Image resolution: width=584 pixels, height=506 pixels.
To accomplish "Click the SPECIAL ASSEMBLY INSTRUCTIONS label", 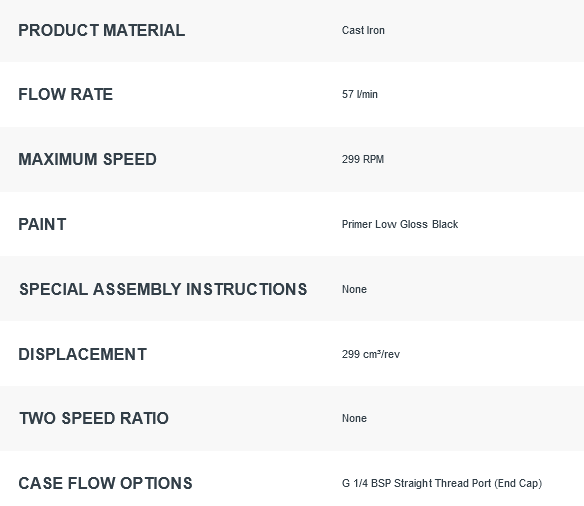I will coord(163,289).
